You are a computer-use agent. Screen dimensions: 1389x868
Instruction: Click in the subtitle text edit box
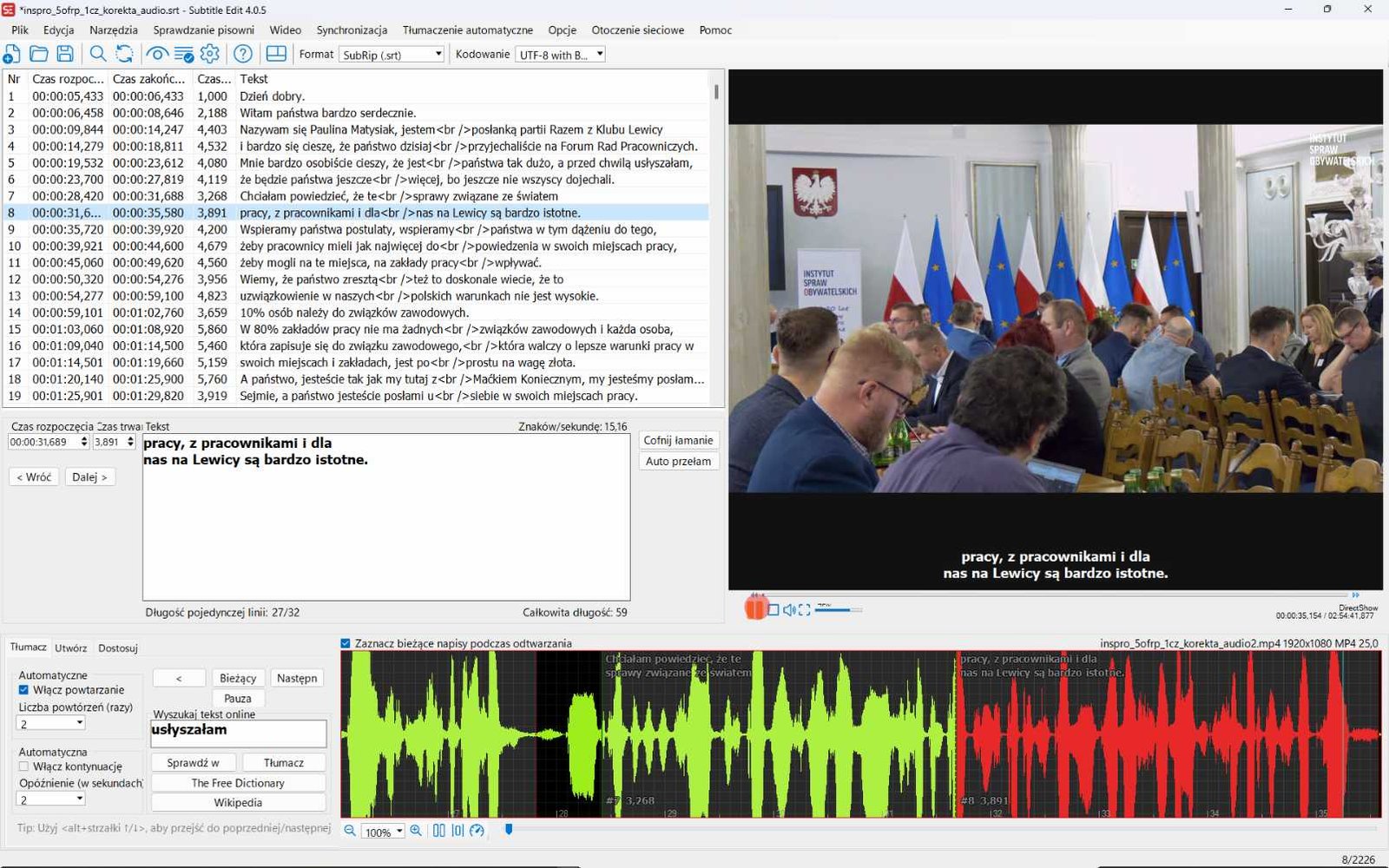386,516
